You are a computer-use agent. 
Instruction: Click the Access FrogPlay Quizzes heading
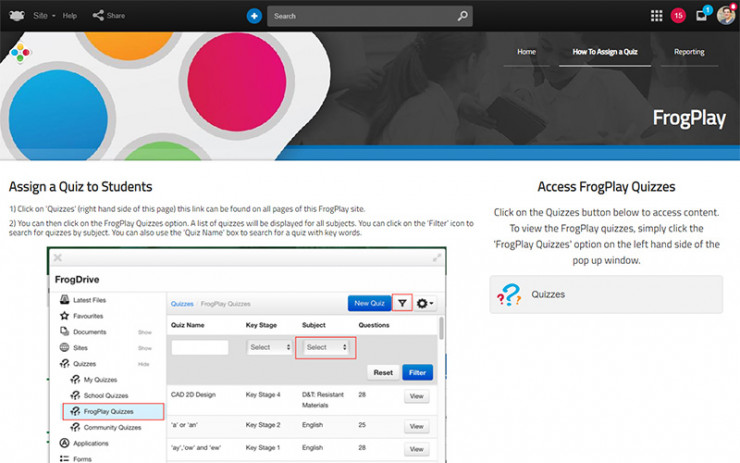click(x=606, y=187)
